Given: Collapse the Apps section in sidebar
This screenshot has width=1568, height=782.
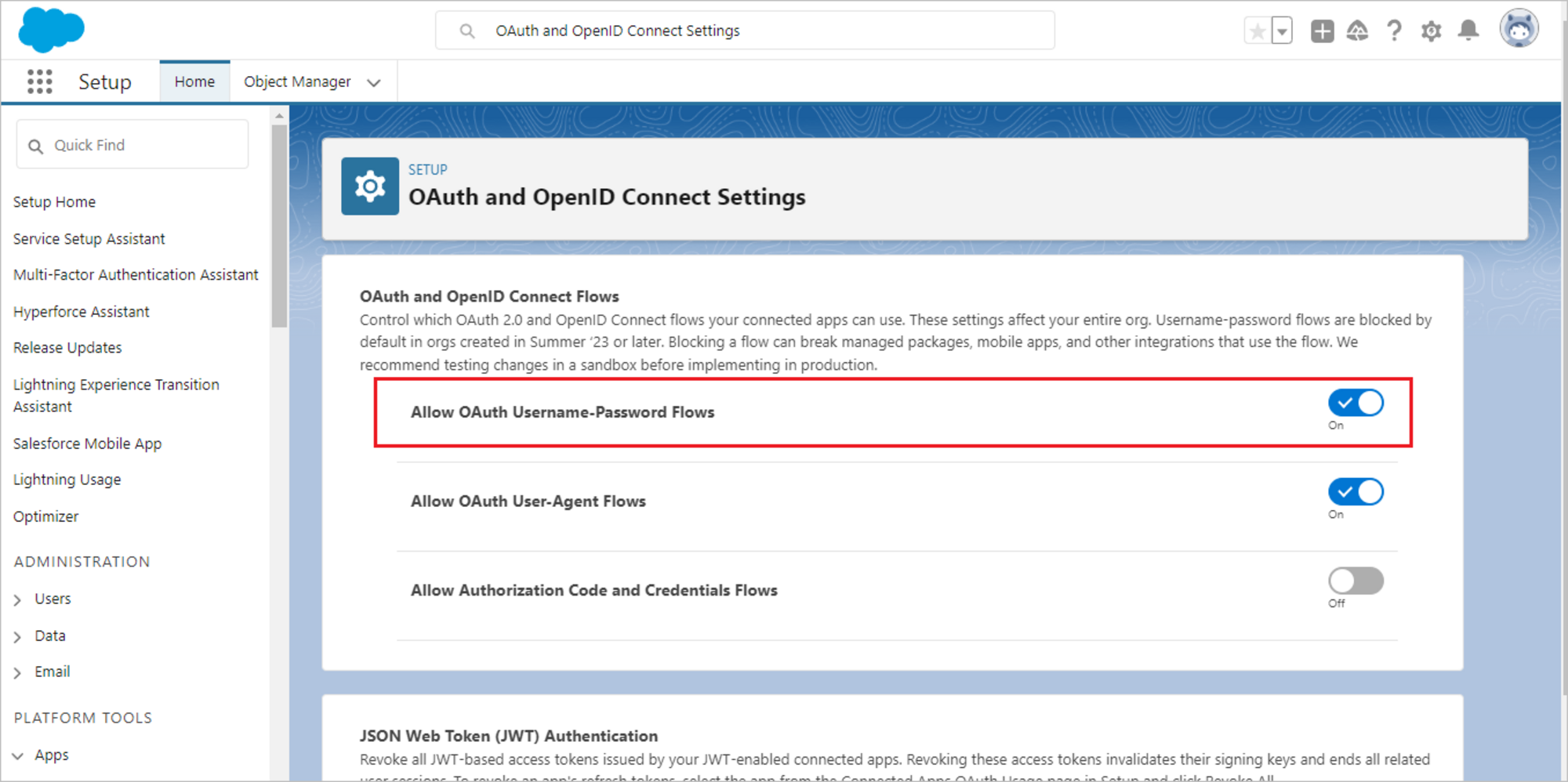Looking at the screenshot, I should point(17,756).
